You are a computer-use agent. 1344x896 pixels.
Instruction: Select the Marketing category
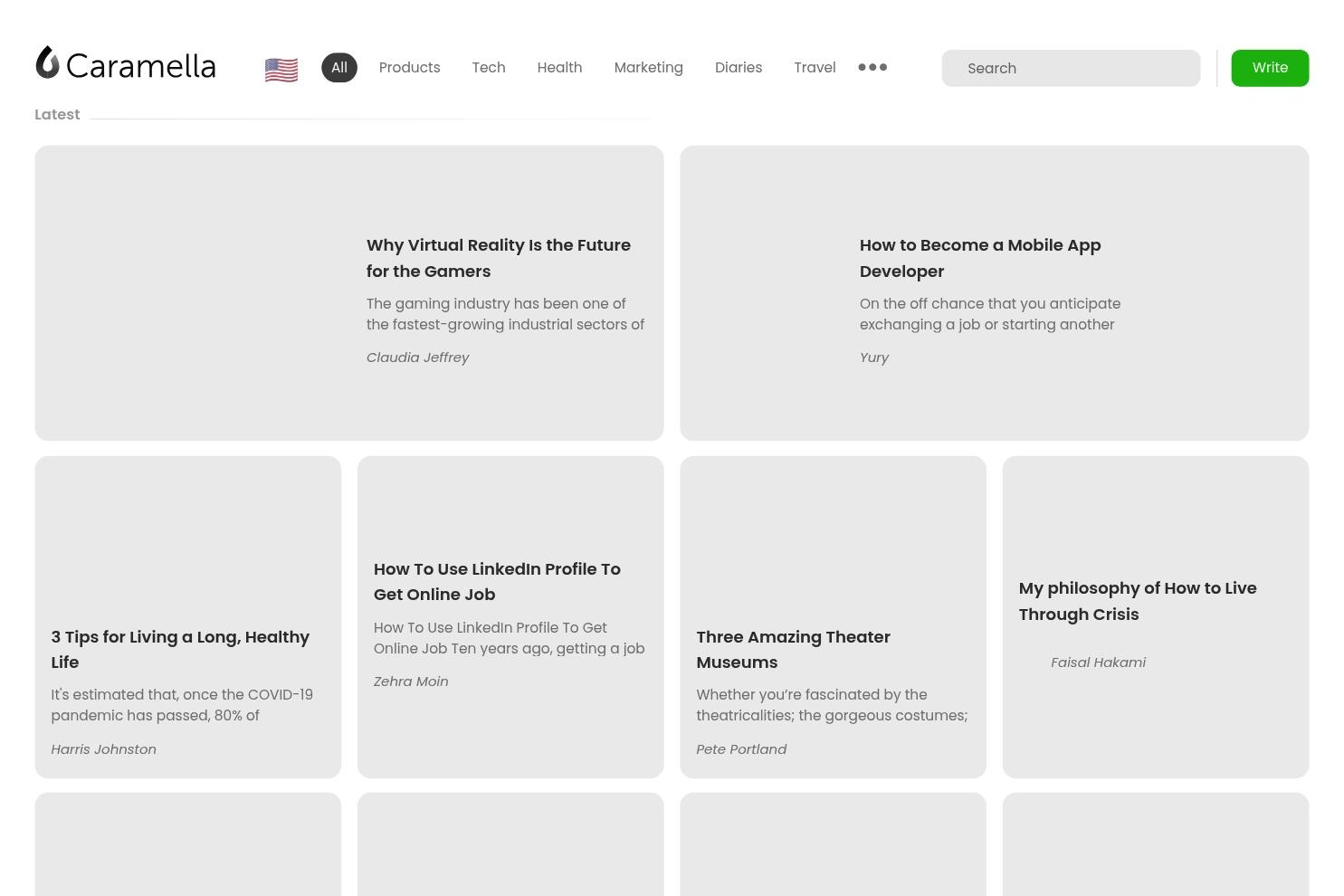pos(648,68)
